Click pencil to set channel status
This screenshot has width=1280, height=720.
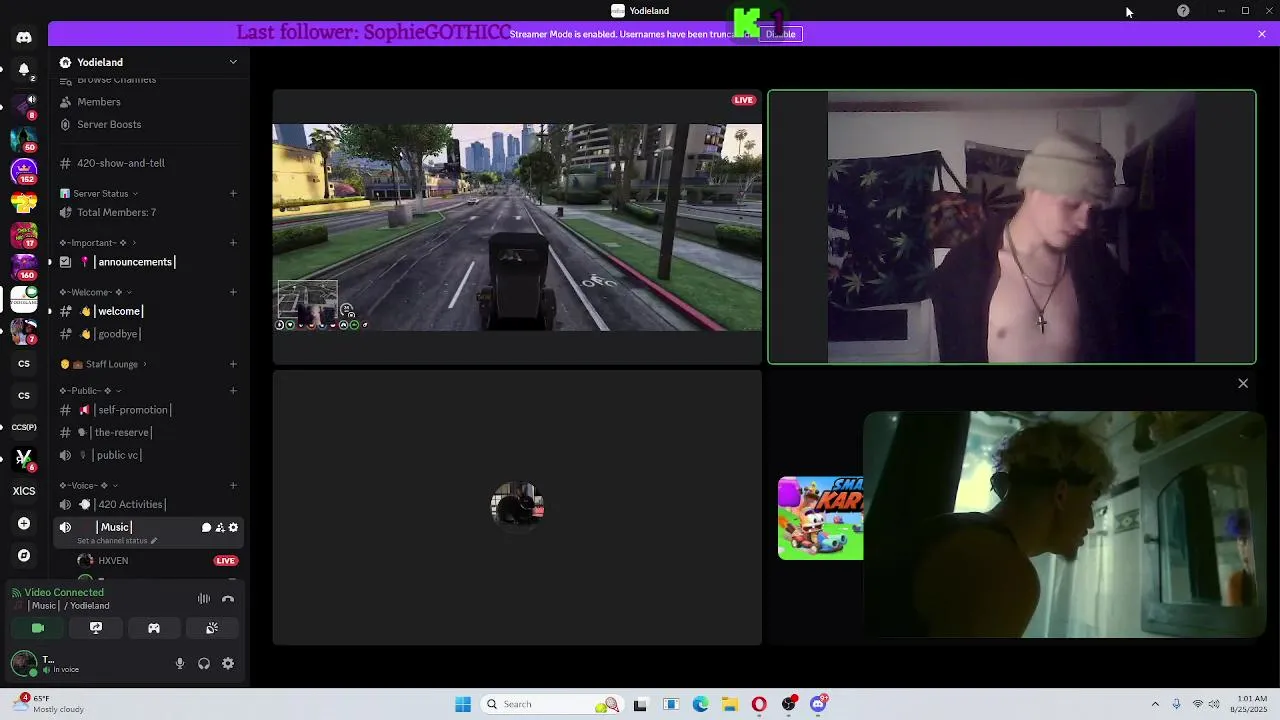[x=153, y=541]
